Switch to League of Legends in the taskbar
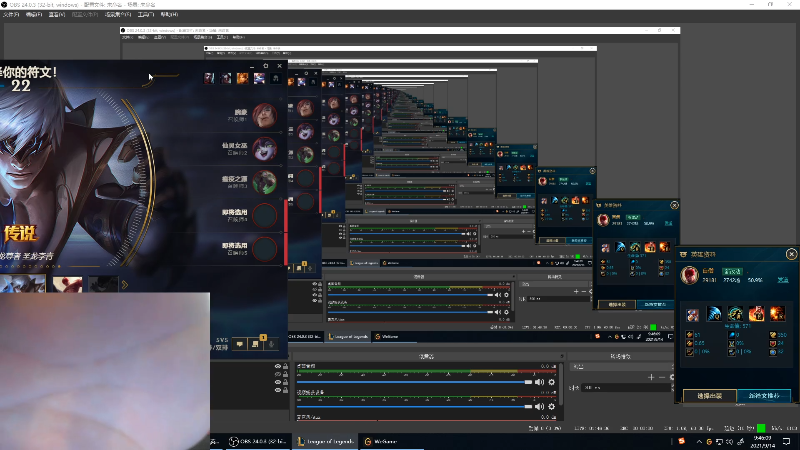800x450 pixels. click(x=326, y=441)
